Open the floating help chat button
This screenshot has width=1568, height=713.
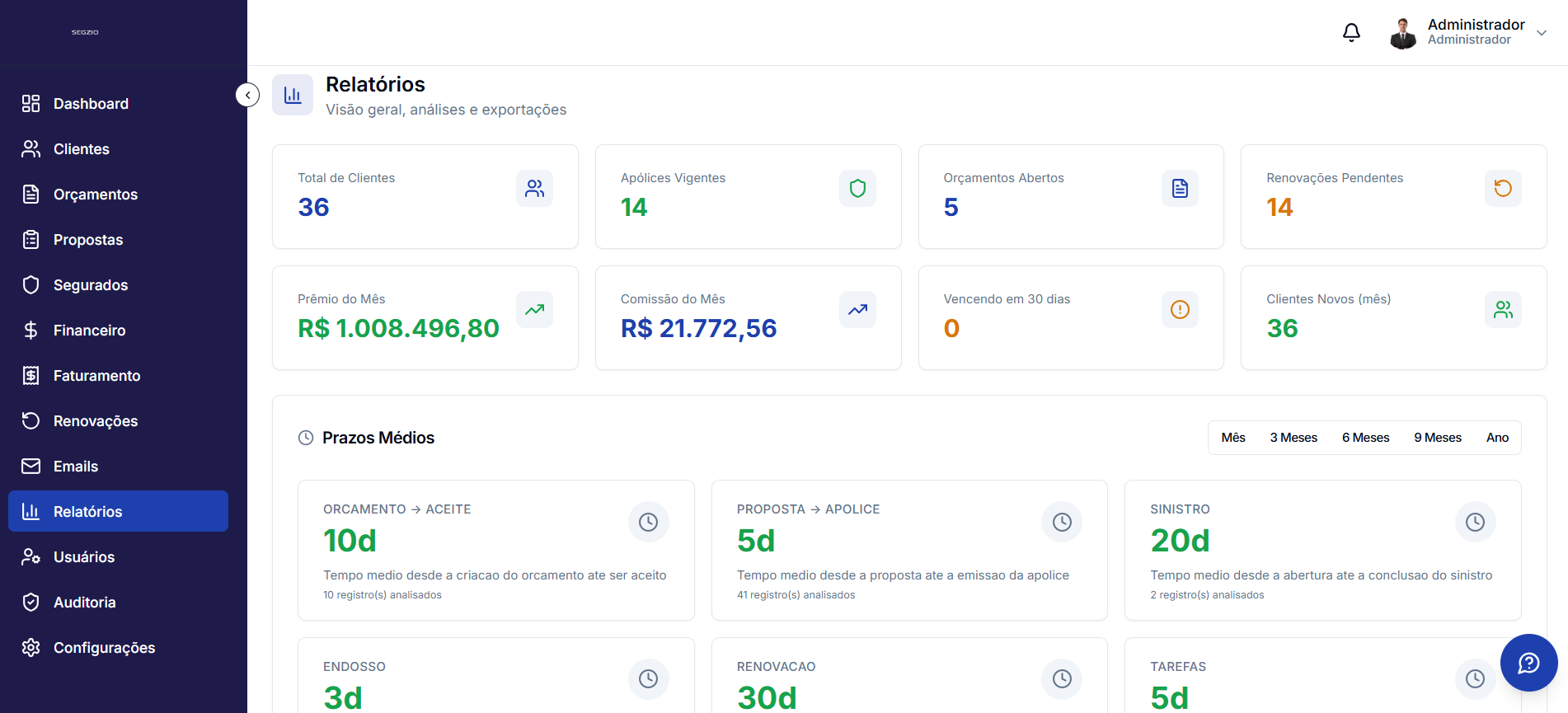(x=1528, y=663)
